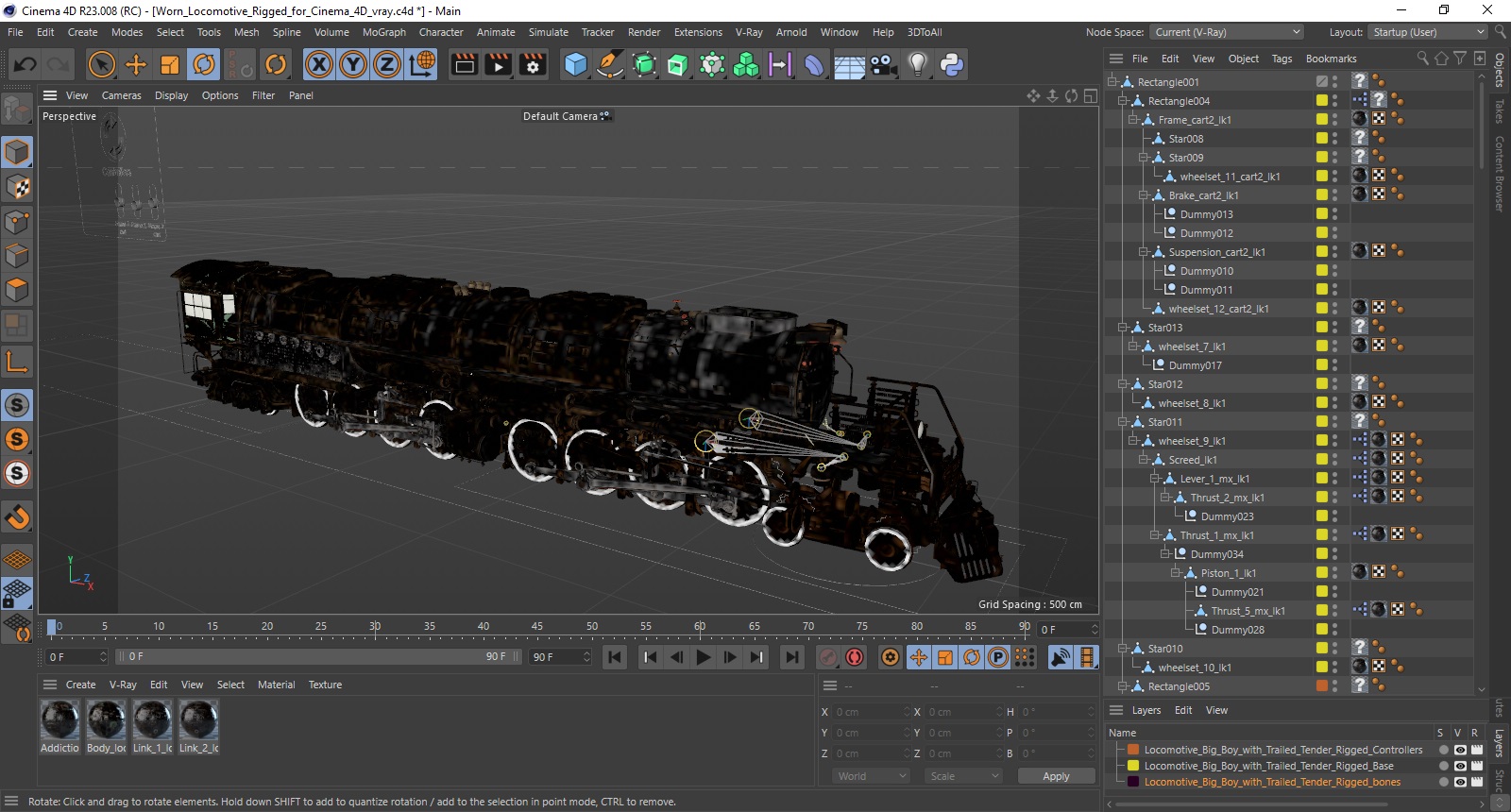Viewport: 1511px width, 812px height.
Task: Toggle visibility eye of Rigged_bones layer
Action: pos(1460,782)
